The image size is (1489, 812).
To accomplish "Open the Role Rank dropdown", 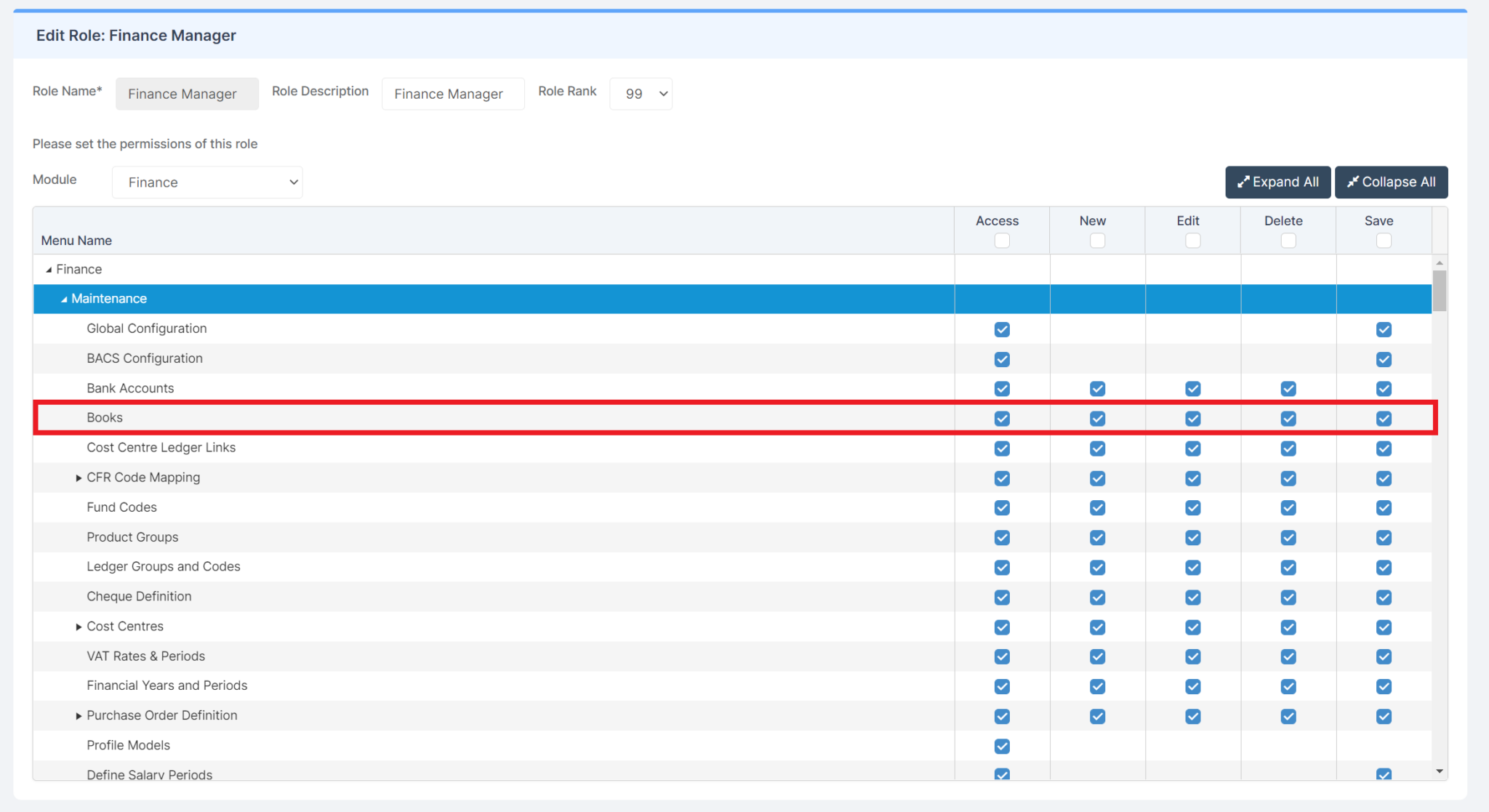I will pos(640,93).
